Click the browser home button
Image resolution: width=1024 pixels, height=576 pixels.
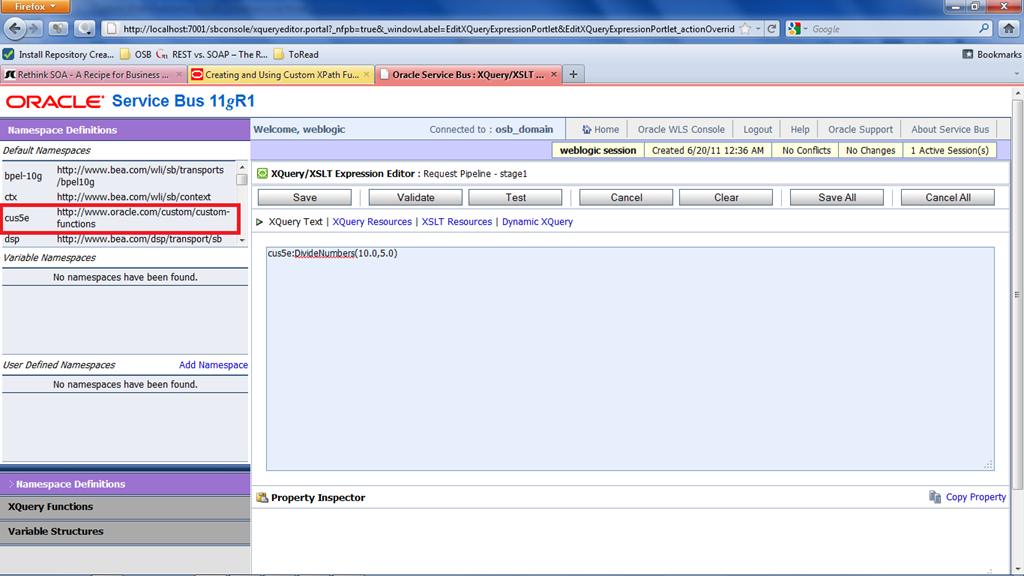coord(1008,29)
